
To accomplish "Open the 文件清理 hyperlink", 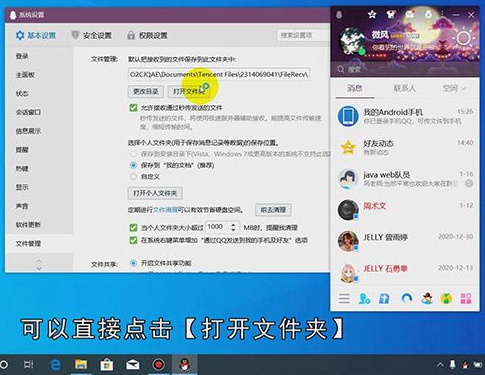I will point(165,210).
